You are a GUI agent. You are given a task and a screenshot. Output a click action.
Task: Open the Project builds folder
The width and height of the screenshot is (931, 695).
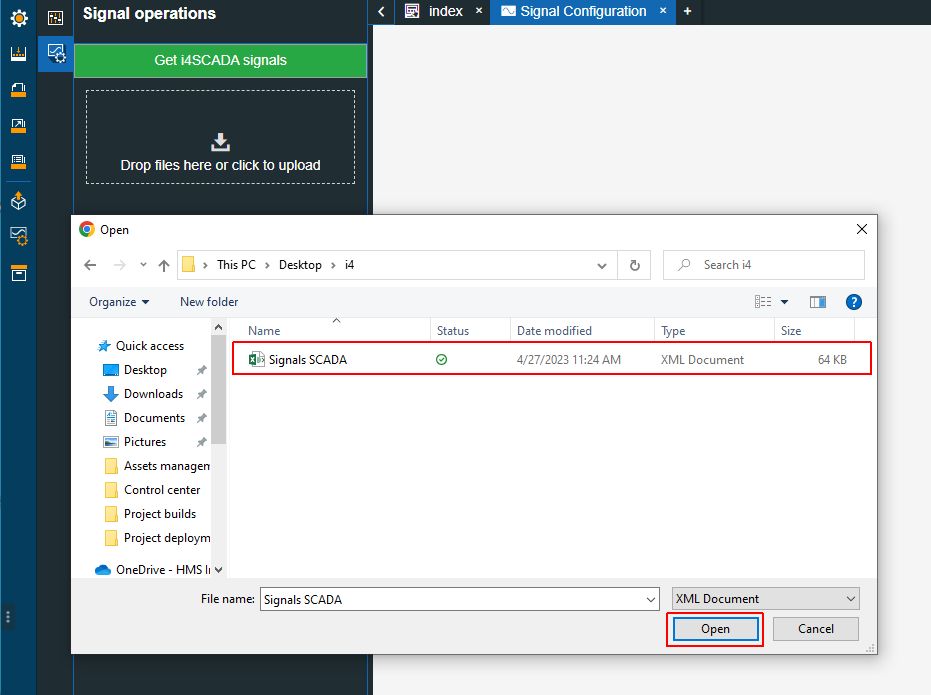click(x=160, y=514)
